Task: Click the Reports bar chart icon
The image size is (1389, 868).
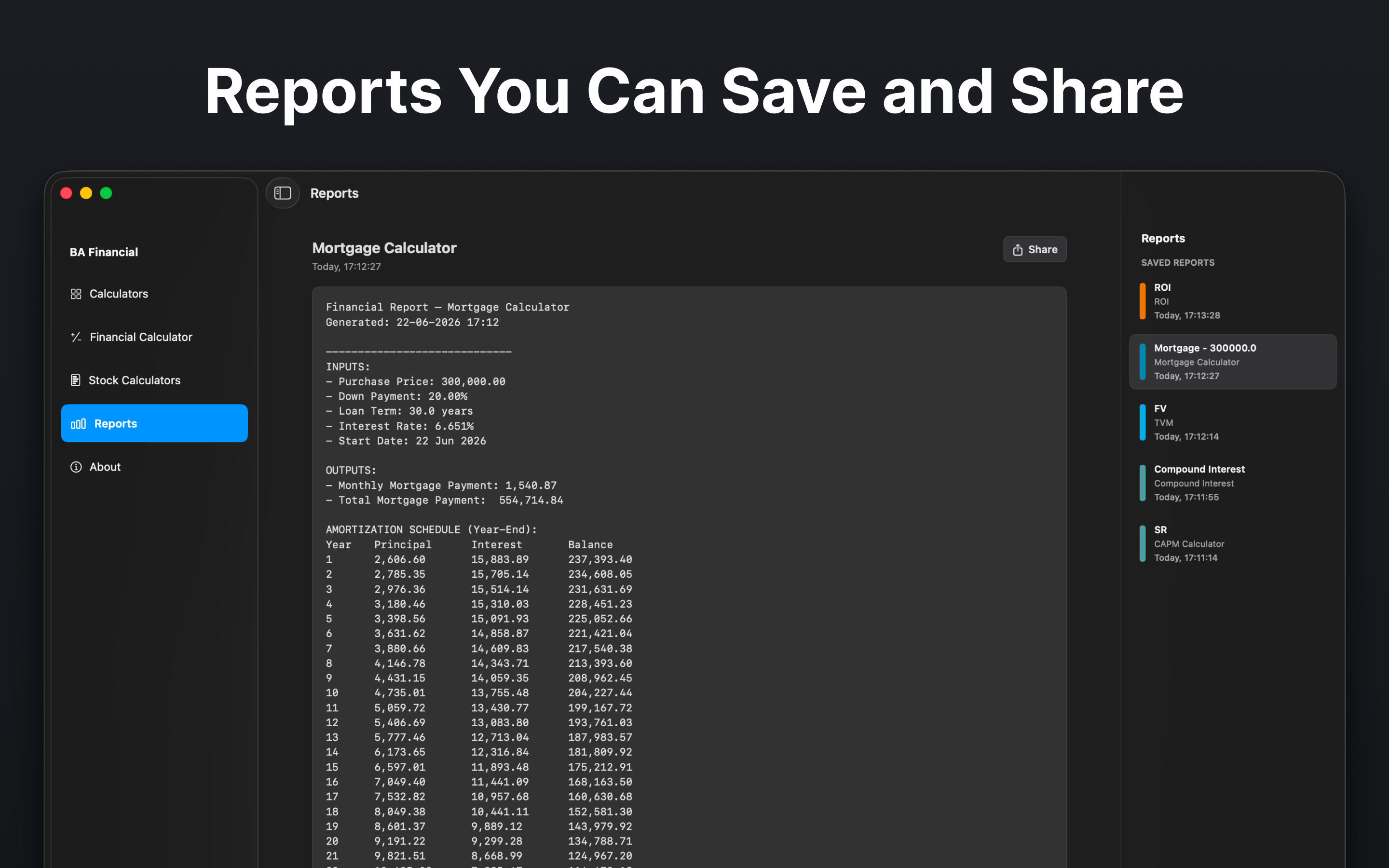Action: coord(78,424)
